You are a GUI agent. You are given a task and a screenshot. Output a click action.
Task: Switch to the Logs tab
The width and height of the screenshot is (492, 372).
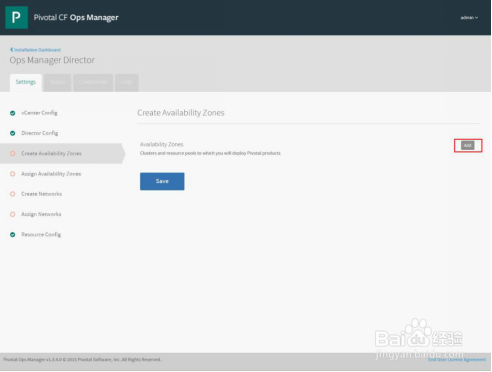tap(127, 82)
